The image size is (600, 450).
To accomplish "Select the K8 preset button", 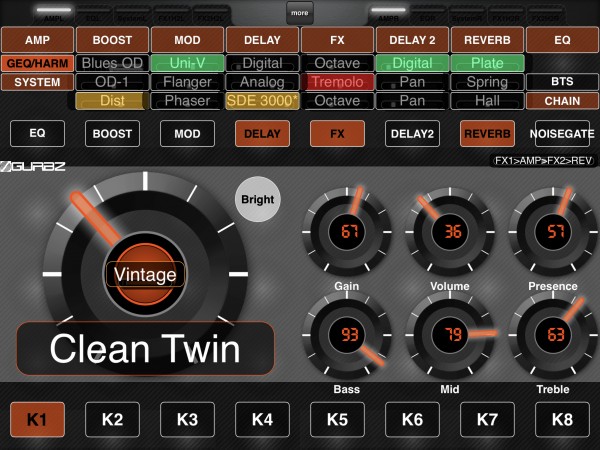I will click(562, 419).
